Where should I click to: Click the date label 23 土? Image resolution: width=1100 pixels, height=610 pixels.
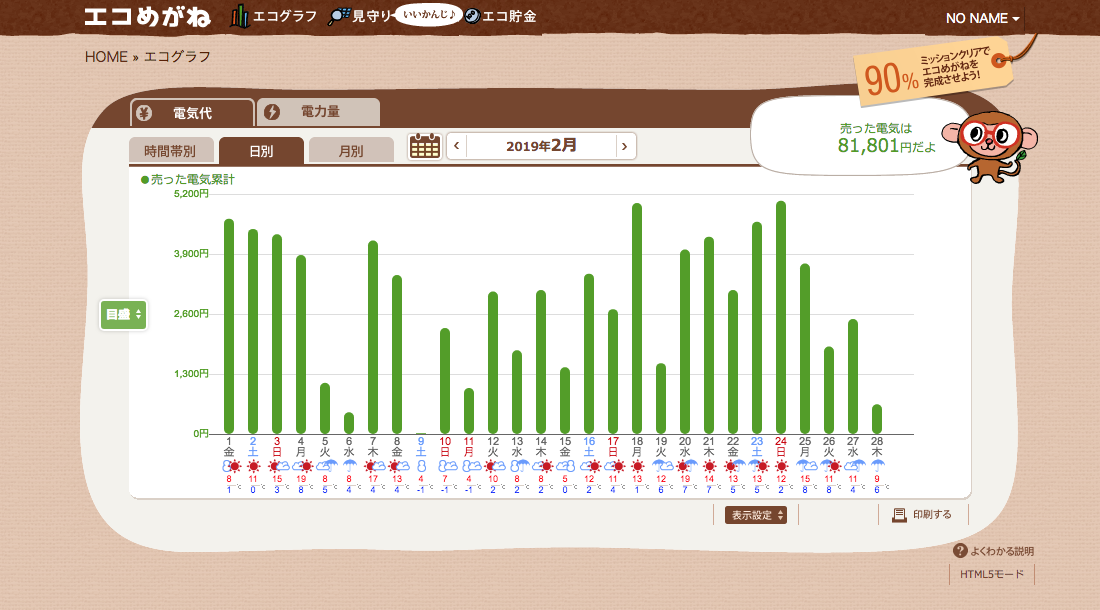click(x=757, y=447)
